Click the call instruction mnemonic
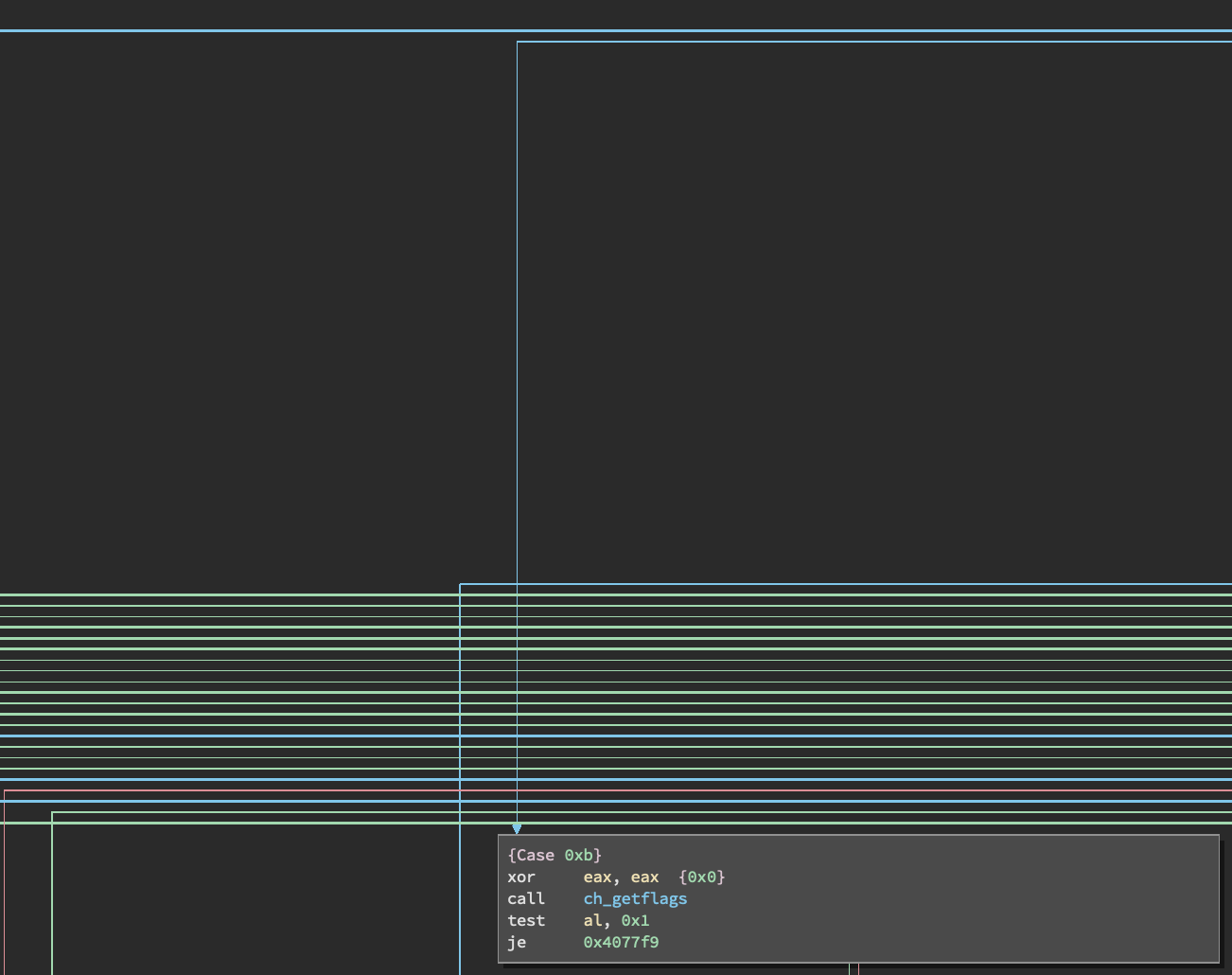The width and height of the screenshot is (1232, 975). pos(526,898)
